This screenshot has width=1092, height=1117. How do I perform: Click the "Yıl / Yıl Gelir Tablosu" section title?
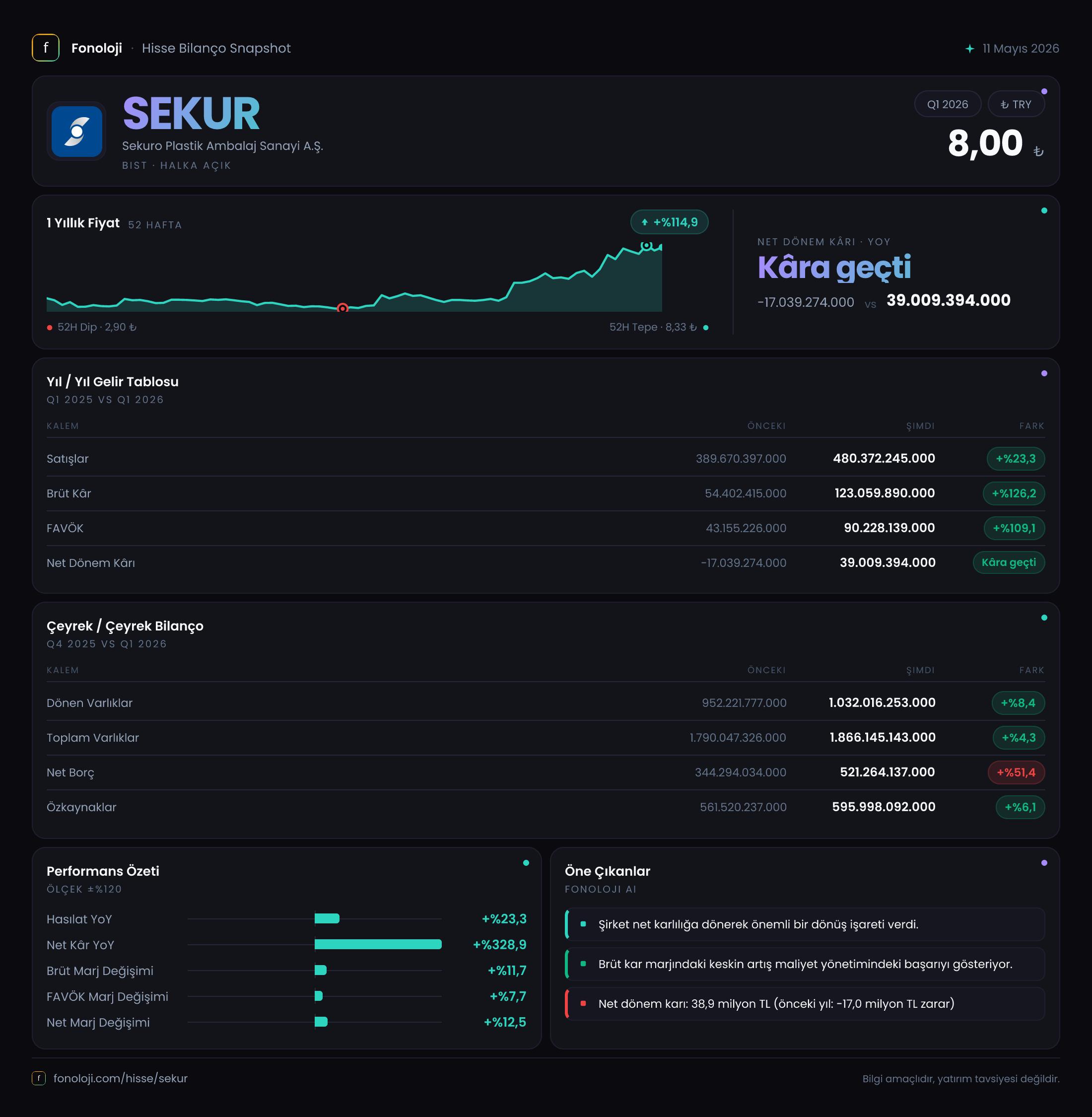[x=112, y=382]
